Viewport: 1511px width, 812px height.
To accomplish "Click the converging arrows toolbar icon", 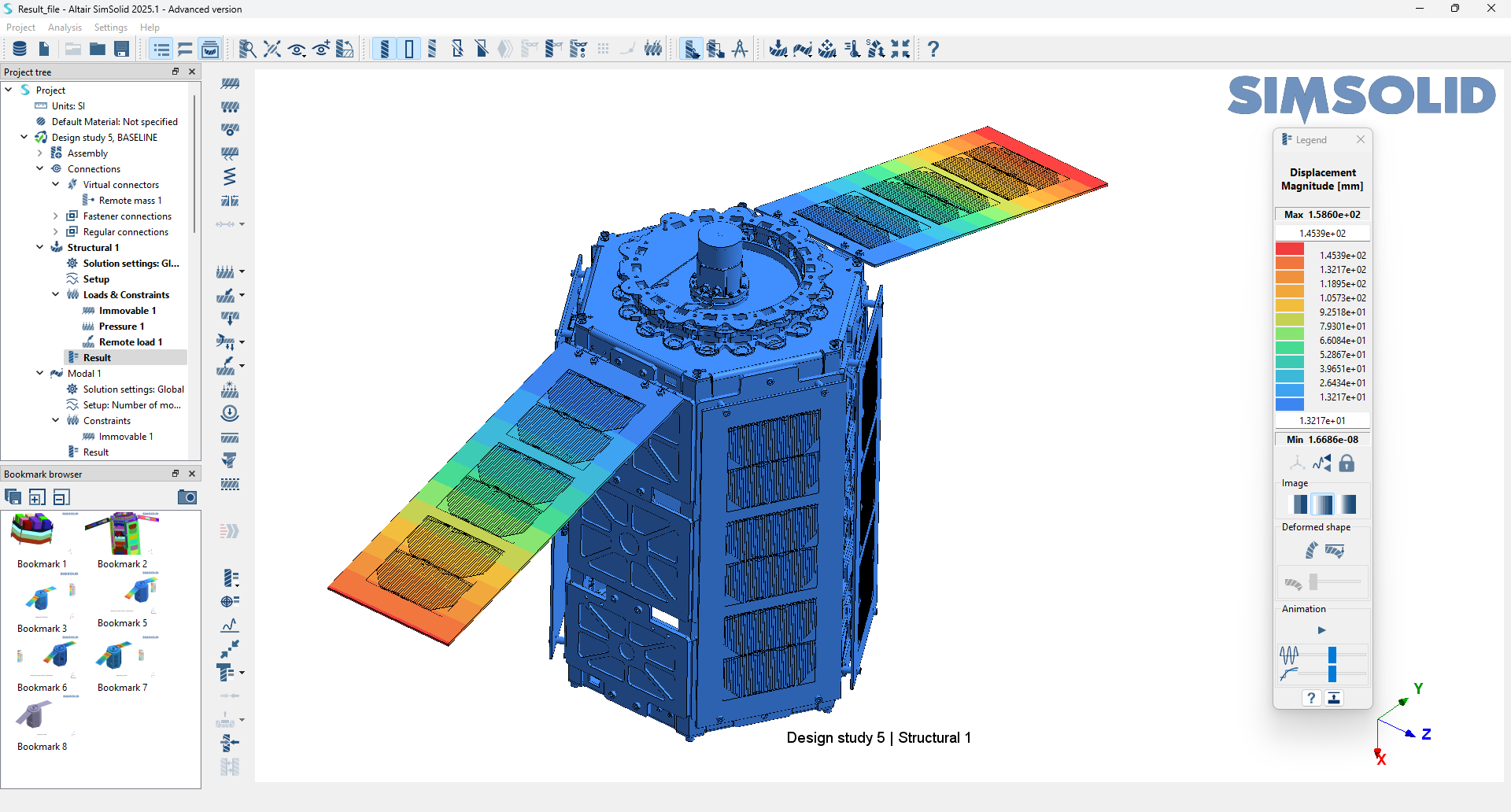I will point(901,49).
